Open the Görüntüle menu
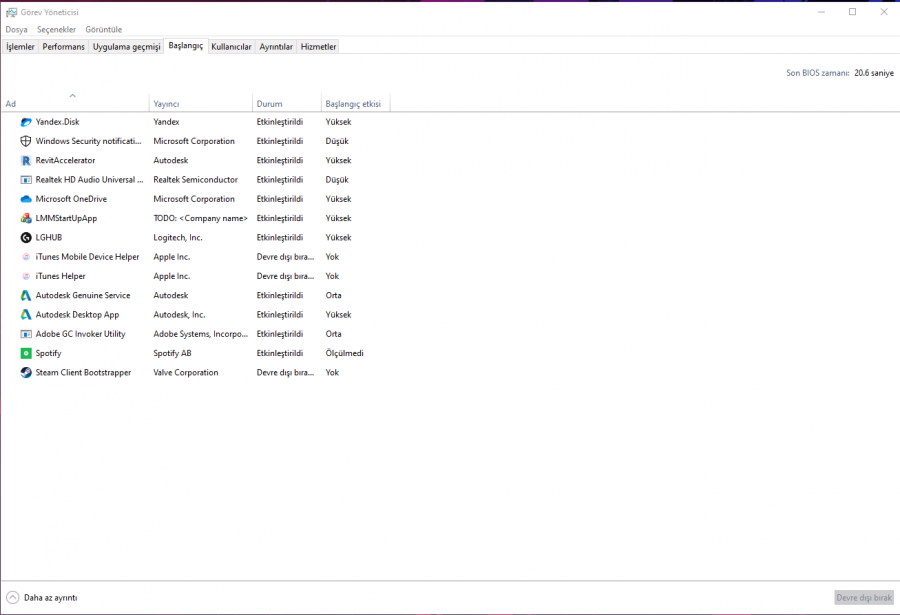The width and height of the screenshot is (900, 615). [103, 29]
